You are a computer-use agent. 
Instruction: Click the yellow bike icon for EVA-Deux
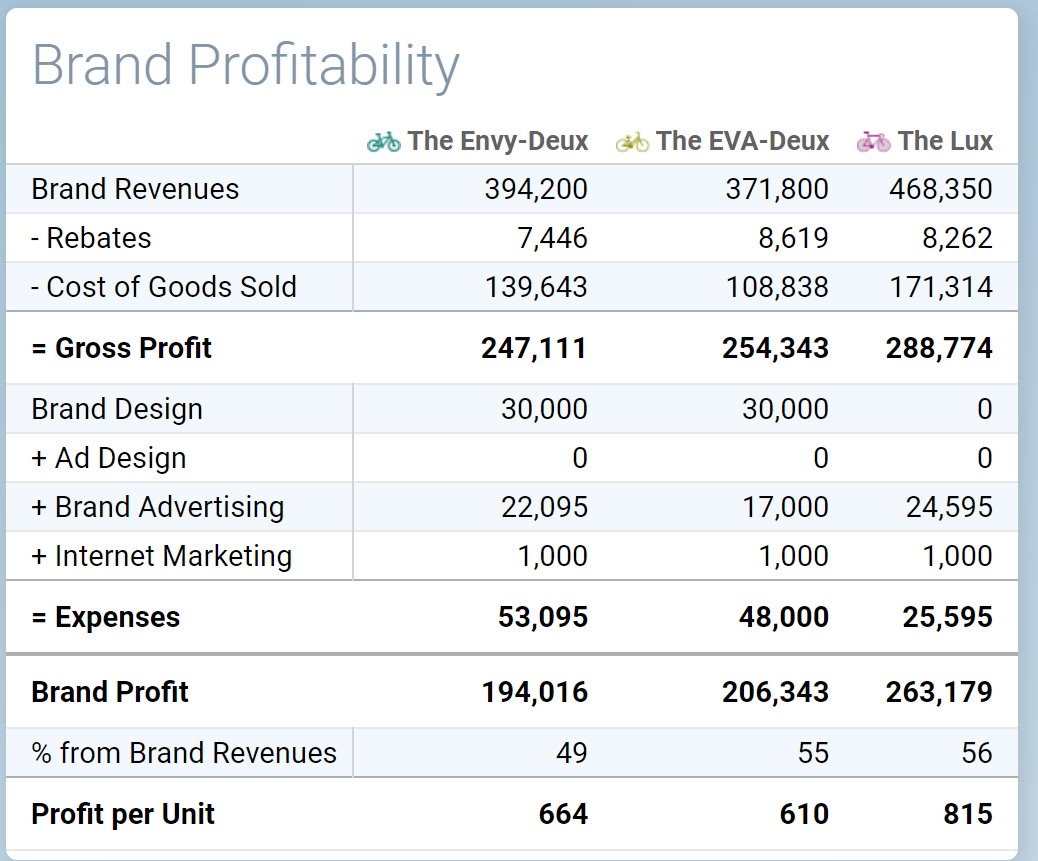click(x=632, y=142)
